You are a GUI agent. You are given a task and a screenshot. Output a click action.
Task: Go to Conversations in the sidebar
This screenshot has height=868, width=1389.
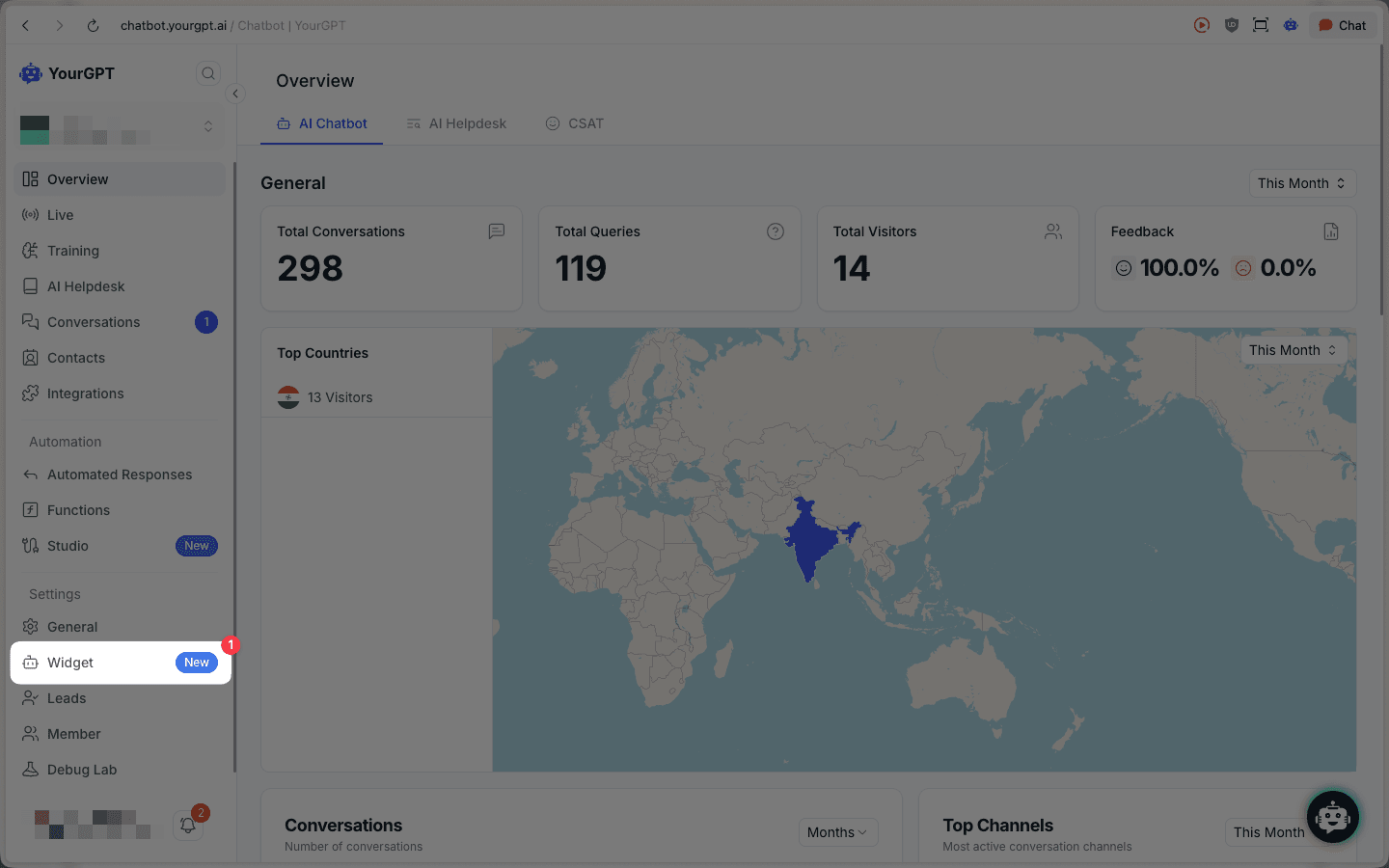(x=94, y=322)
